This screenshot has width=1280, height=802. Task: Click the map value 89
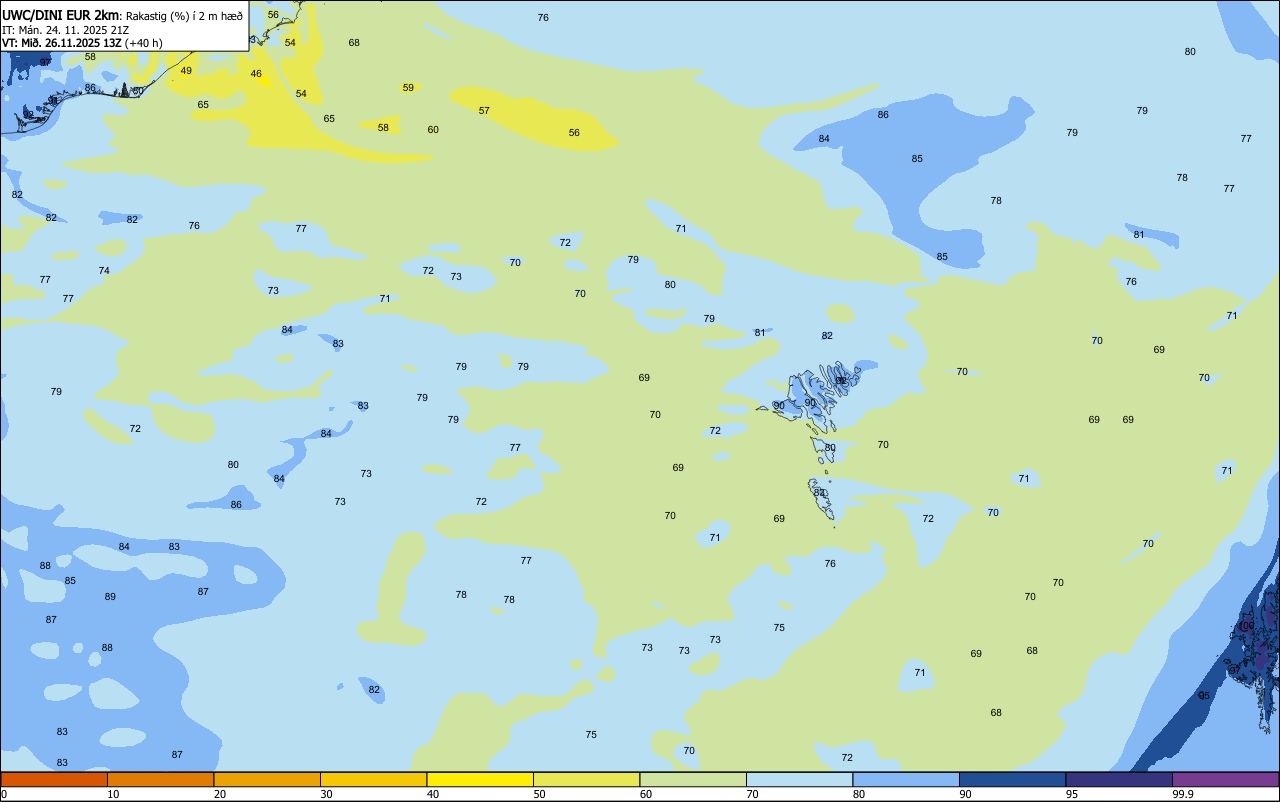pyautogui.click(x=110, y=597)
